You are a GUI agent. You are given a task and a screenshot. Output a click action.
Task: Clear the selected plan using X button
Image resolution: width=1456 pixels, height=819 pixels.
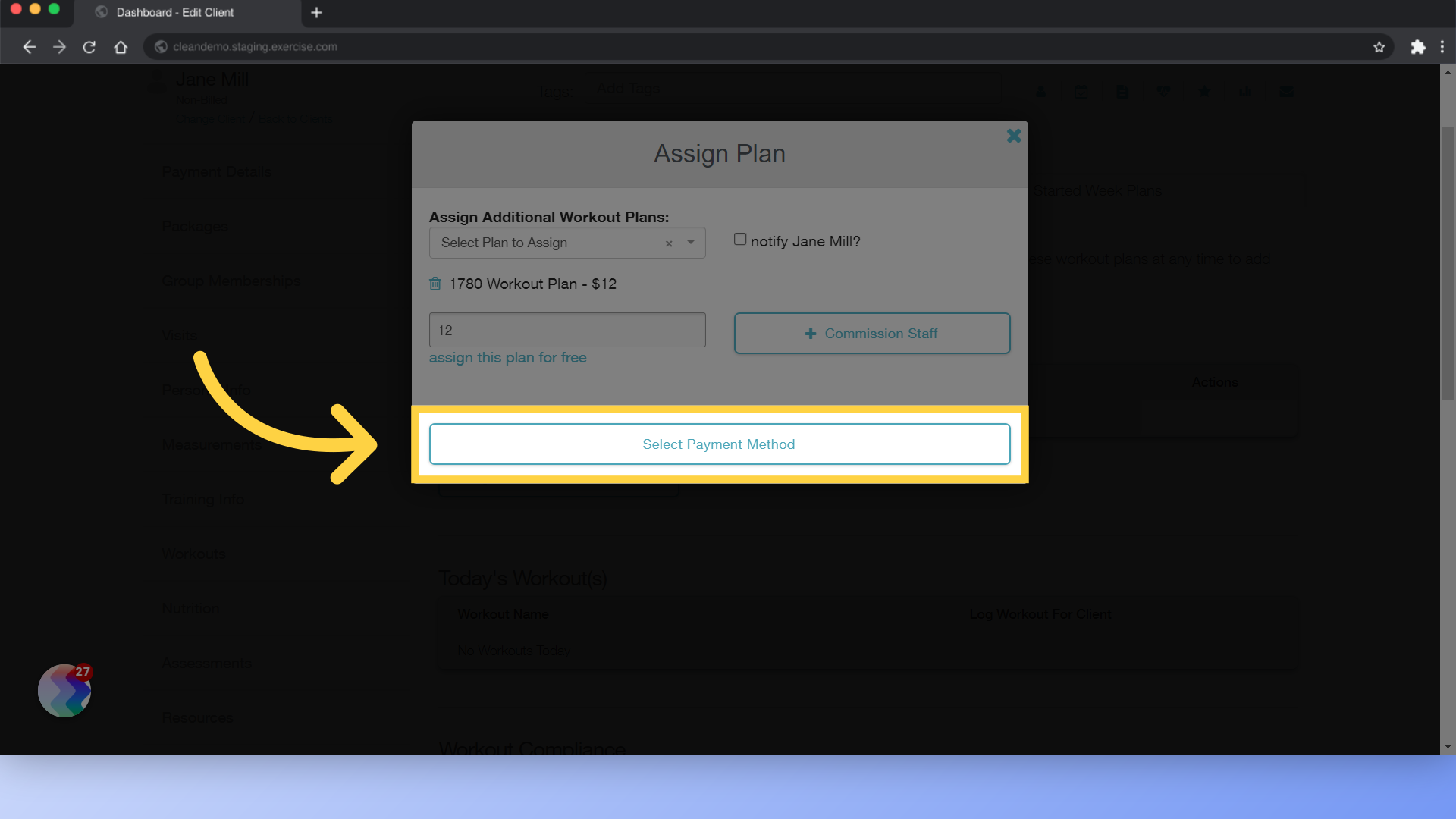click(669, 242)
